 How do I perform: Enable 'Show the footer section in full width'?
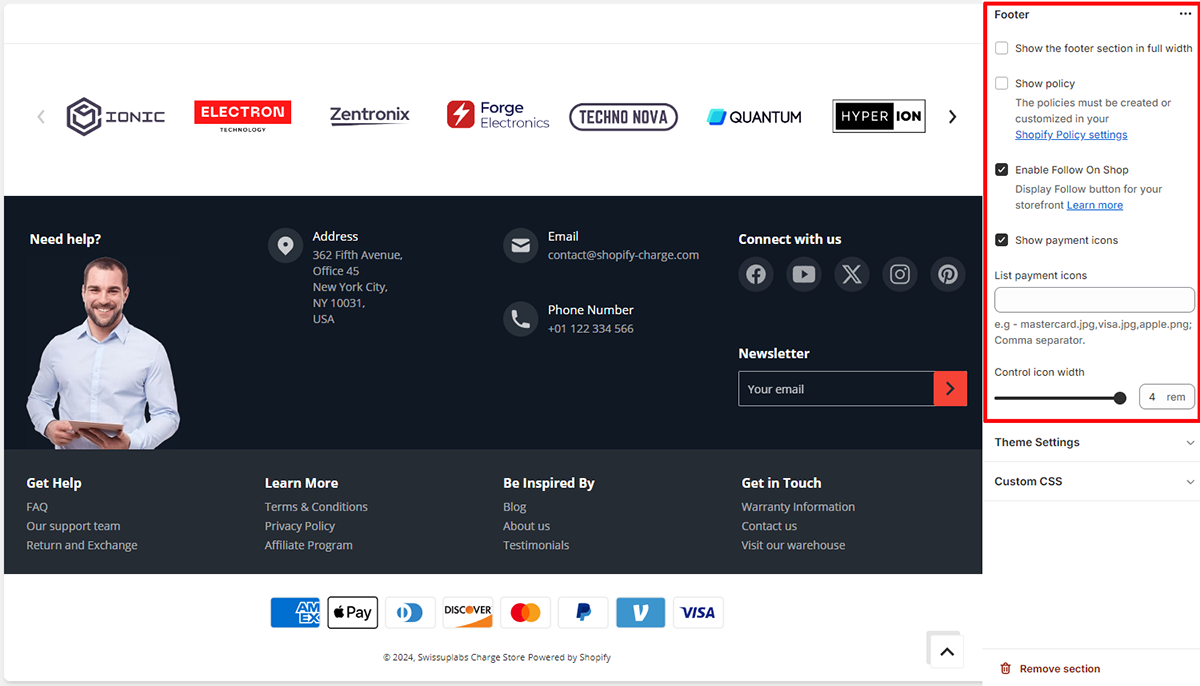[1001, 47]
